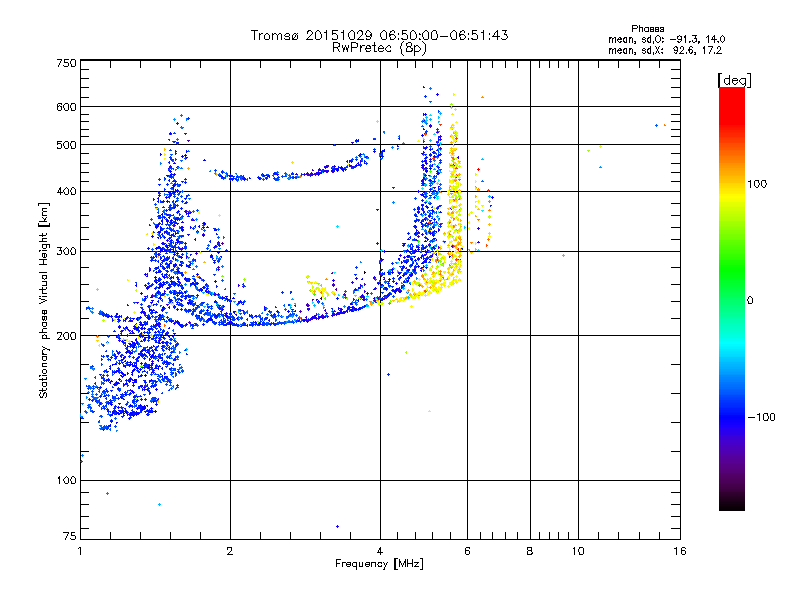Click the x-axis tick label '16'
The width and height of the screenshot is (800, 600).
click(680, 551)
